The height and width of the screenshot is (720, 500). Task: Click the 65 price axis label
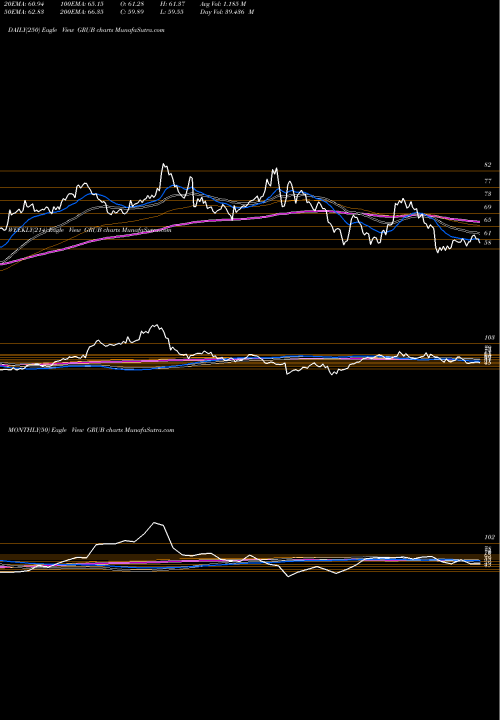point(488,220)
